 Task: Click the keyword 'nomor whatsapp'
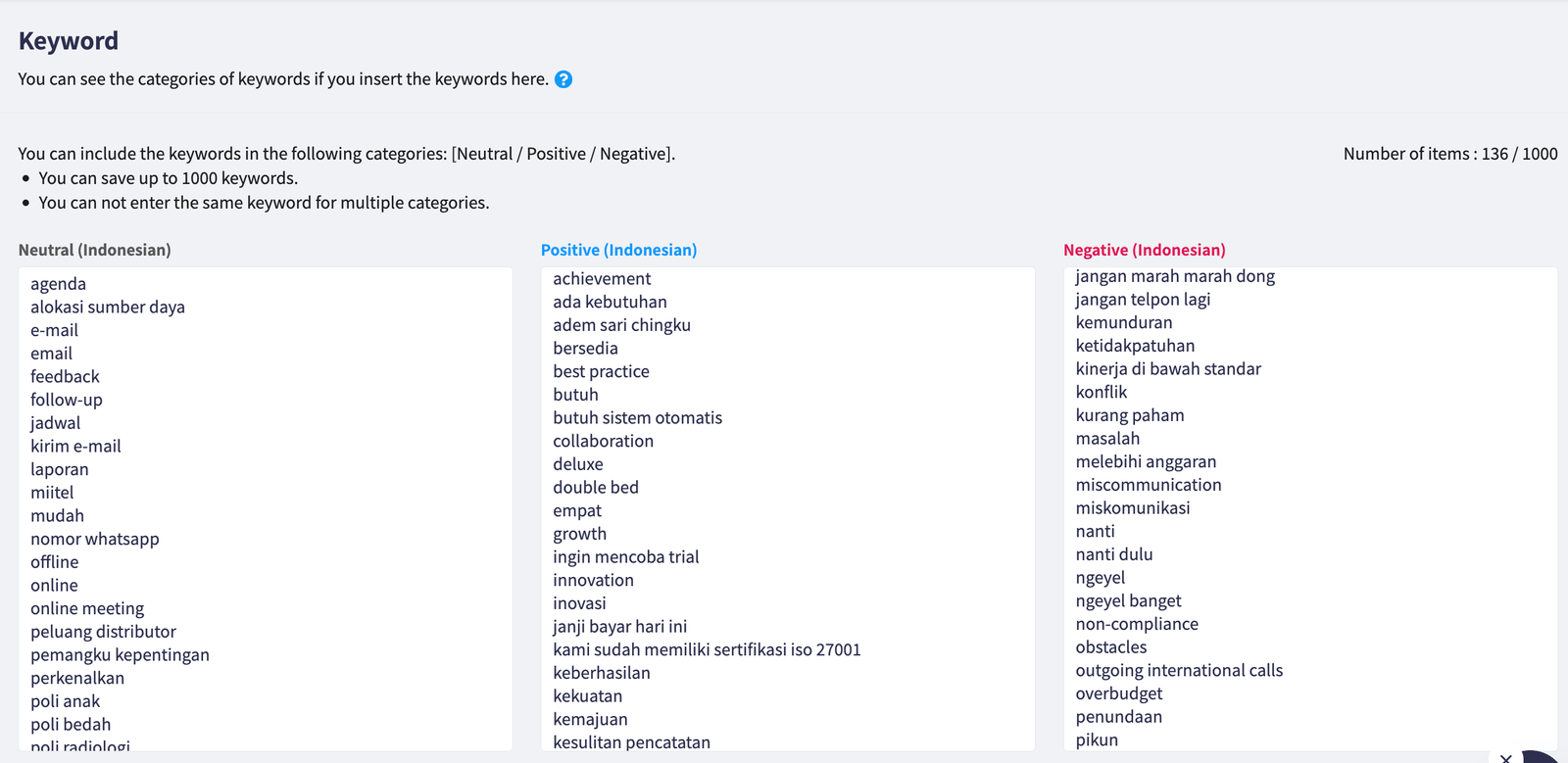point(95,538)
